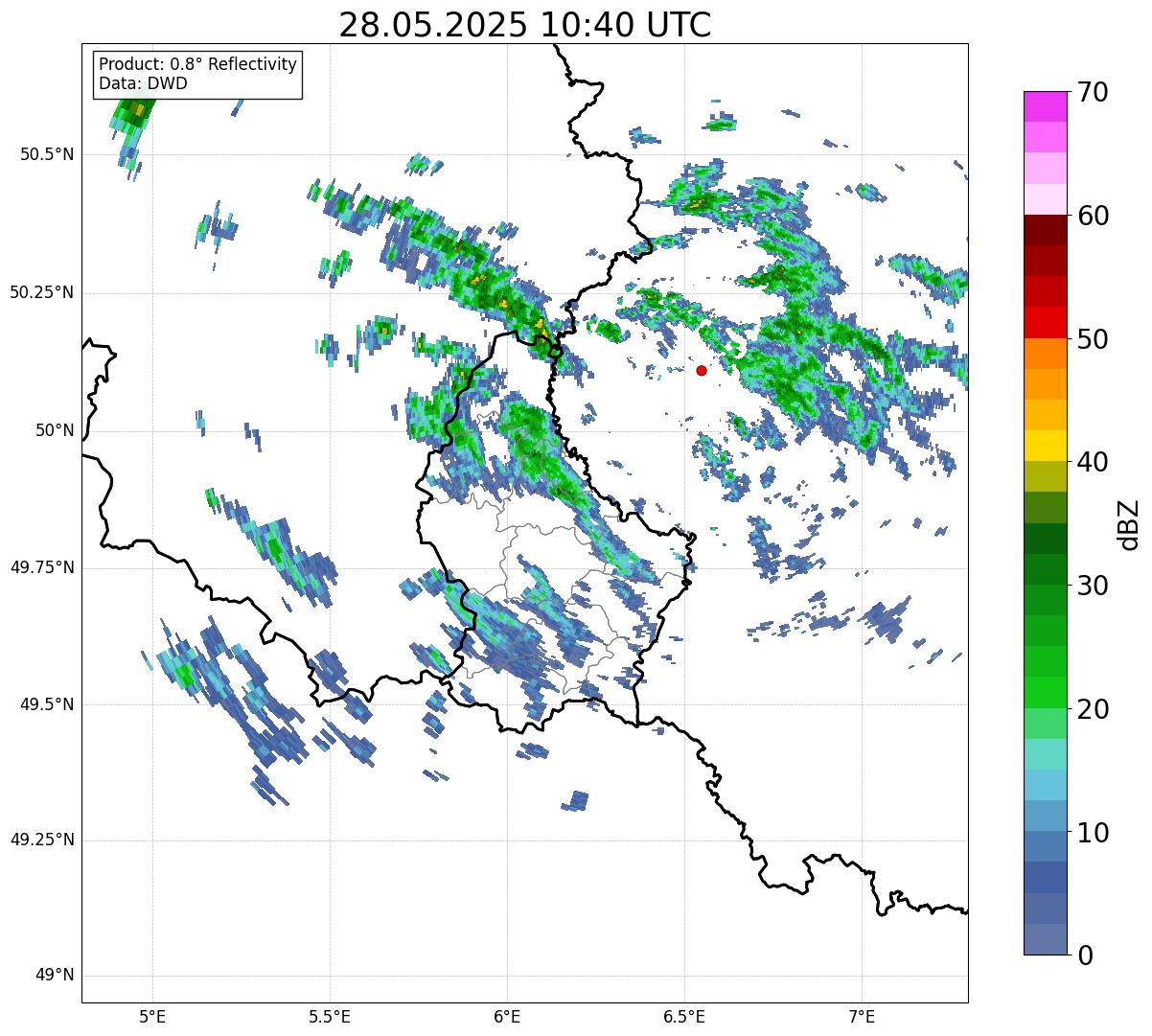Click the 7°E longitude label
This screenshot has height=1036, width=1152.
863,1017
